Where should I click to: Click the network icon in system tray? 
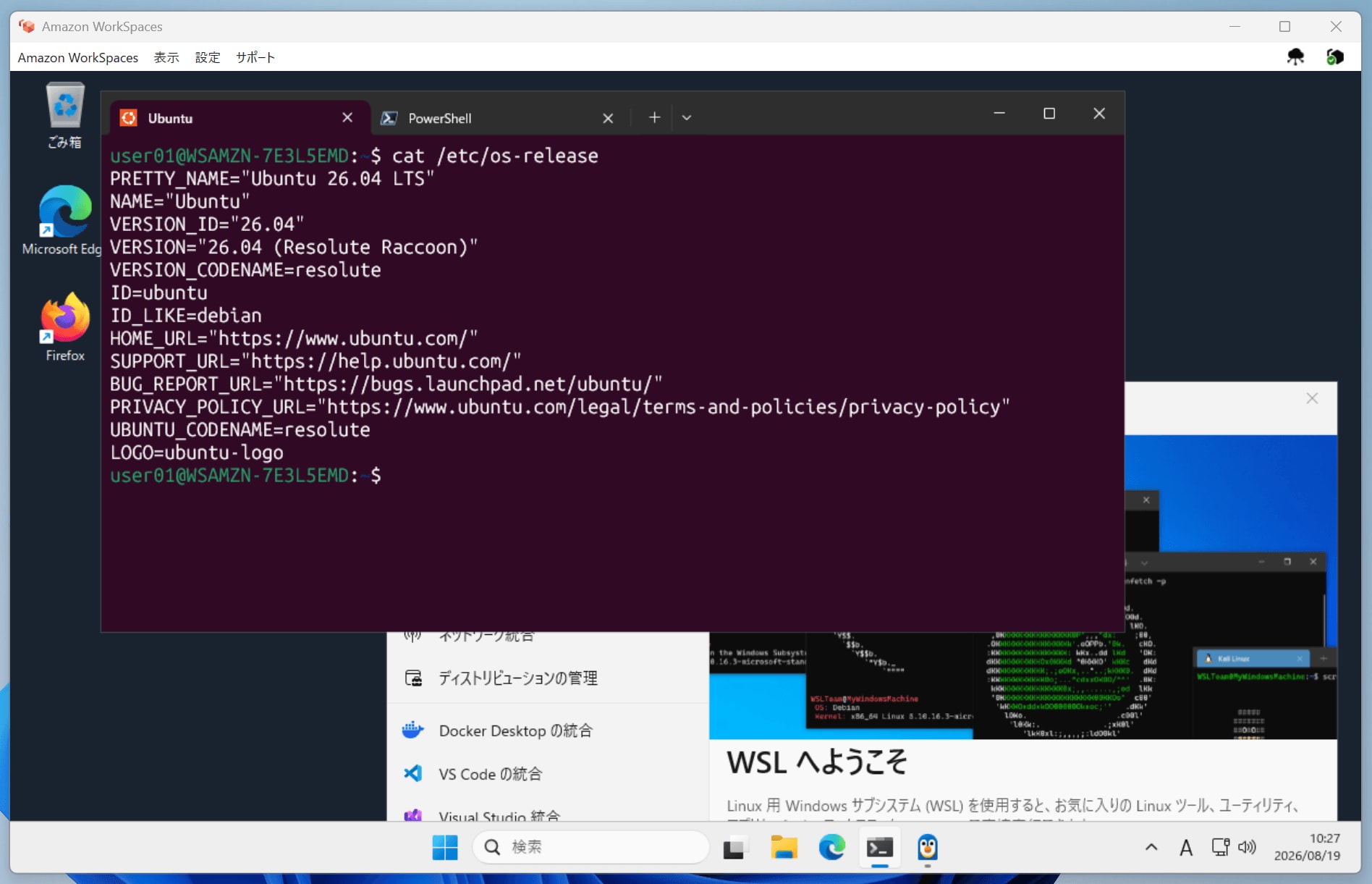click(x=1221, y=846)
